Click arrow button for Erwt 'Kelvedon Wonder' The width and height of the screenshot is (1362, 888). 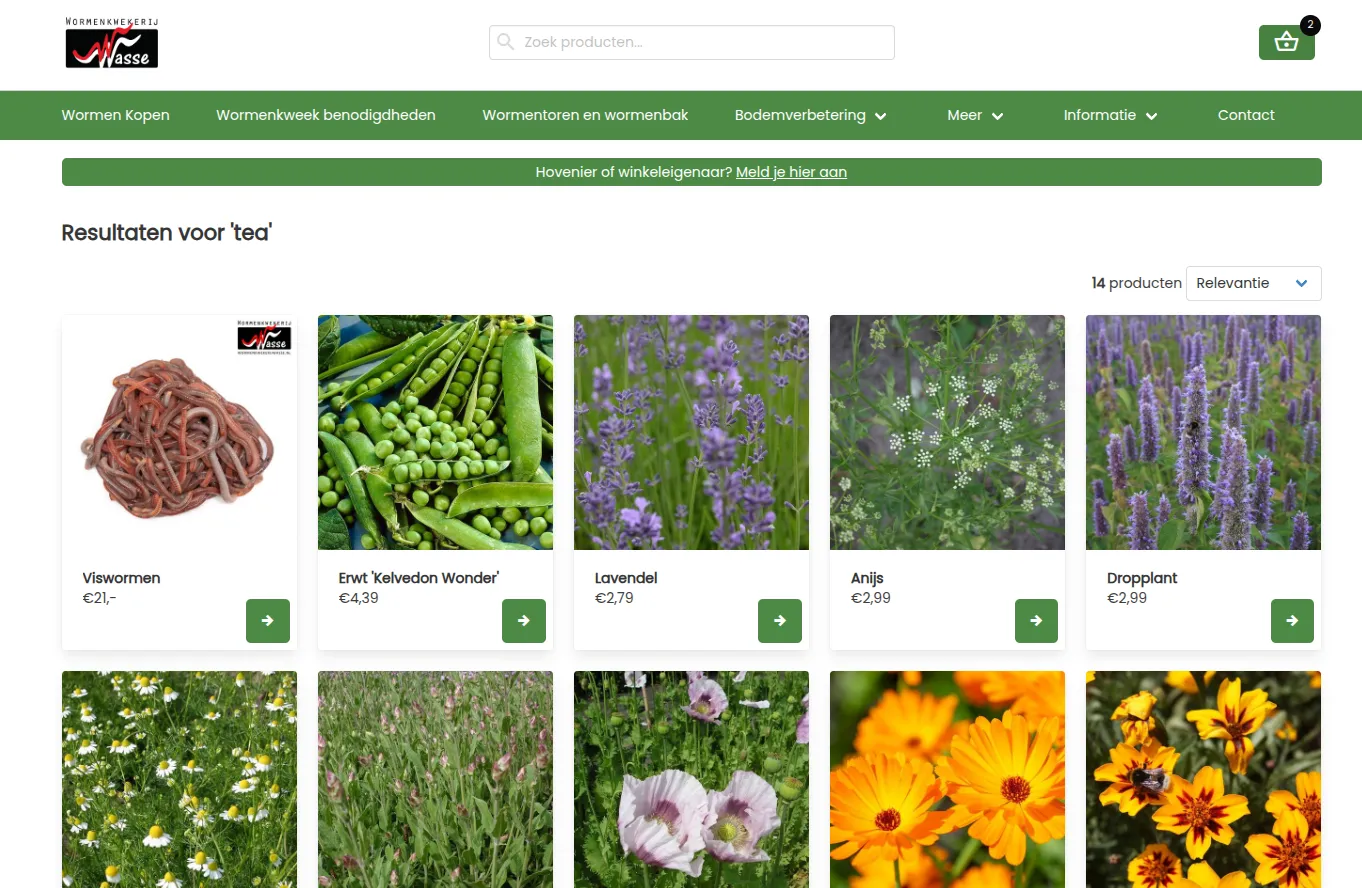(x=524, y=621)
